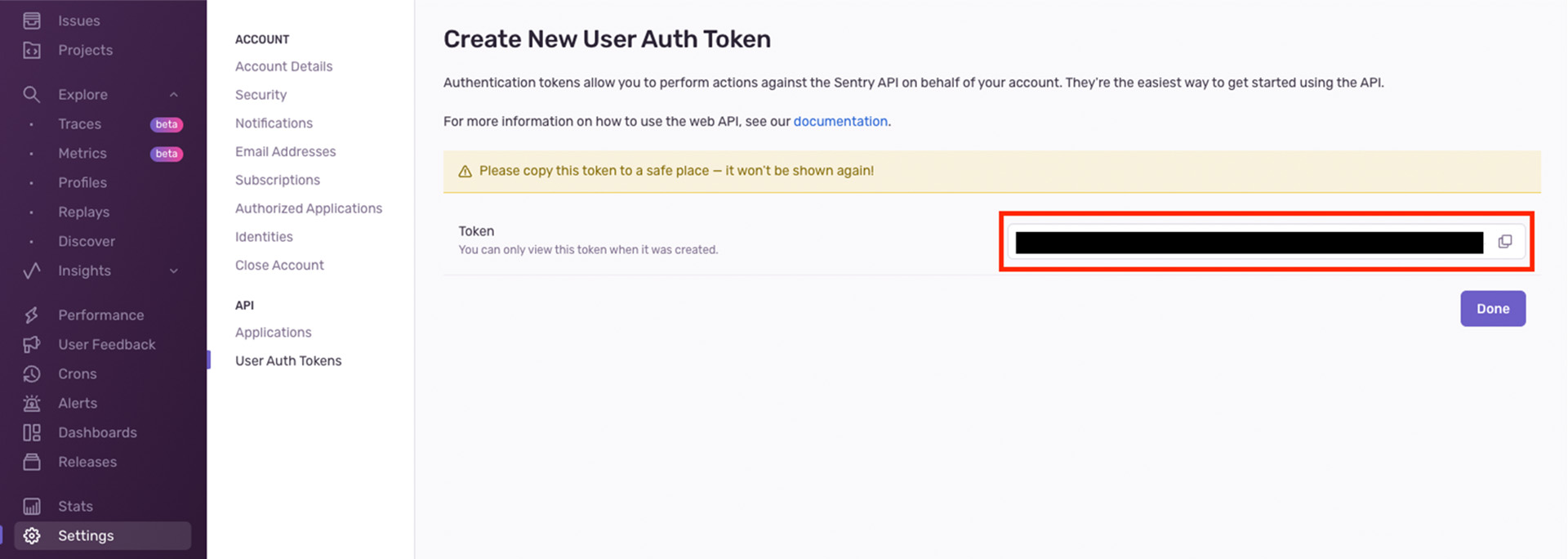Open the Issues icon in the sidebar

(x=32, y=20)
